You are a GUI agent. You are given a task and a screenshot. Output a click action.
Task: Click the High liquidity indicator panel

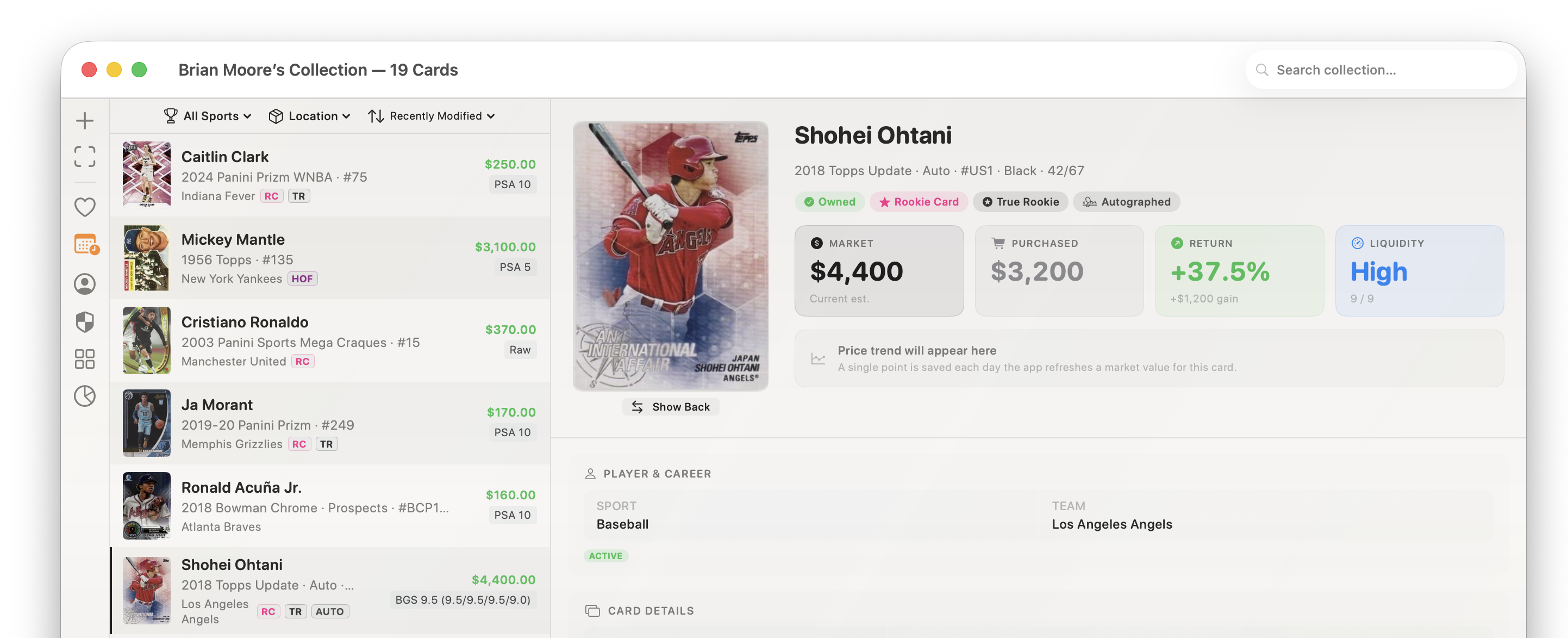(1419, 270)
